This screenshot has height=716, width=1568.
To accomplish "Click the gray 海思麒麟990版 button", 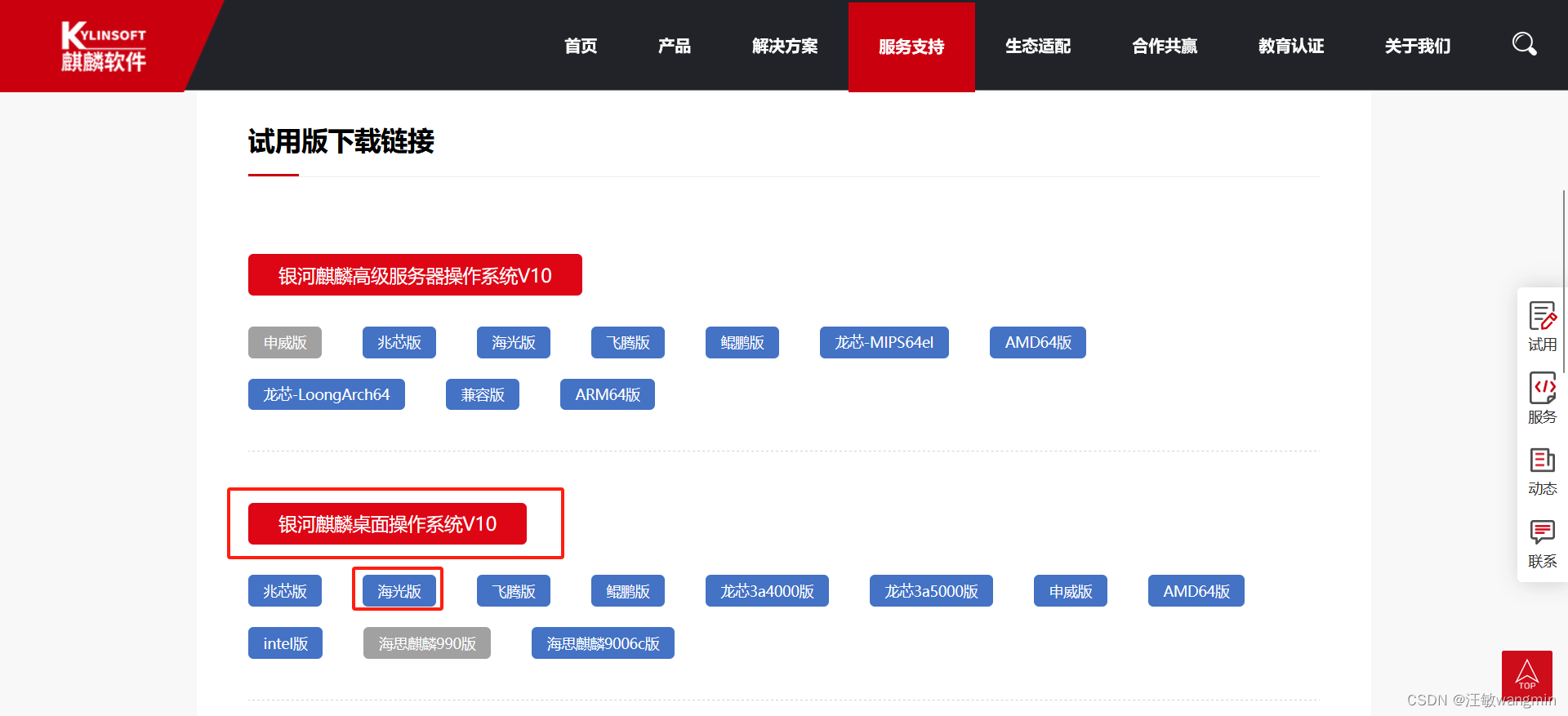I will [x=427, y=643].
